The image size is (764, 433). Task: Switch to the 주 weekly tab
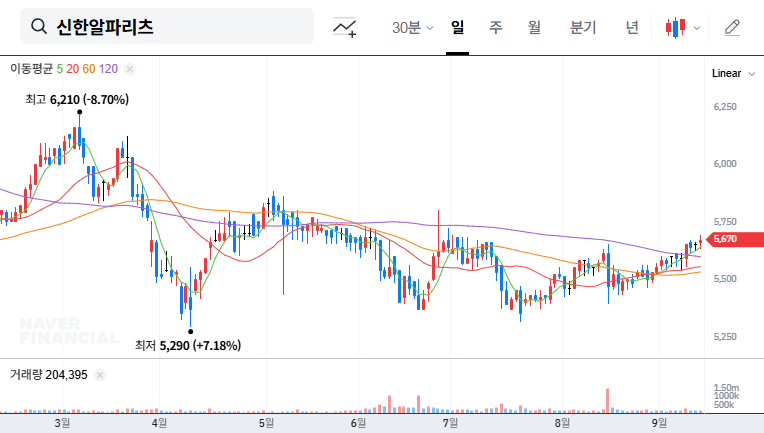(x=496, y=27)
